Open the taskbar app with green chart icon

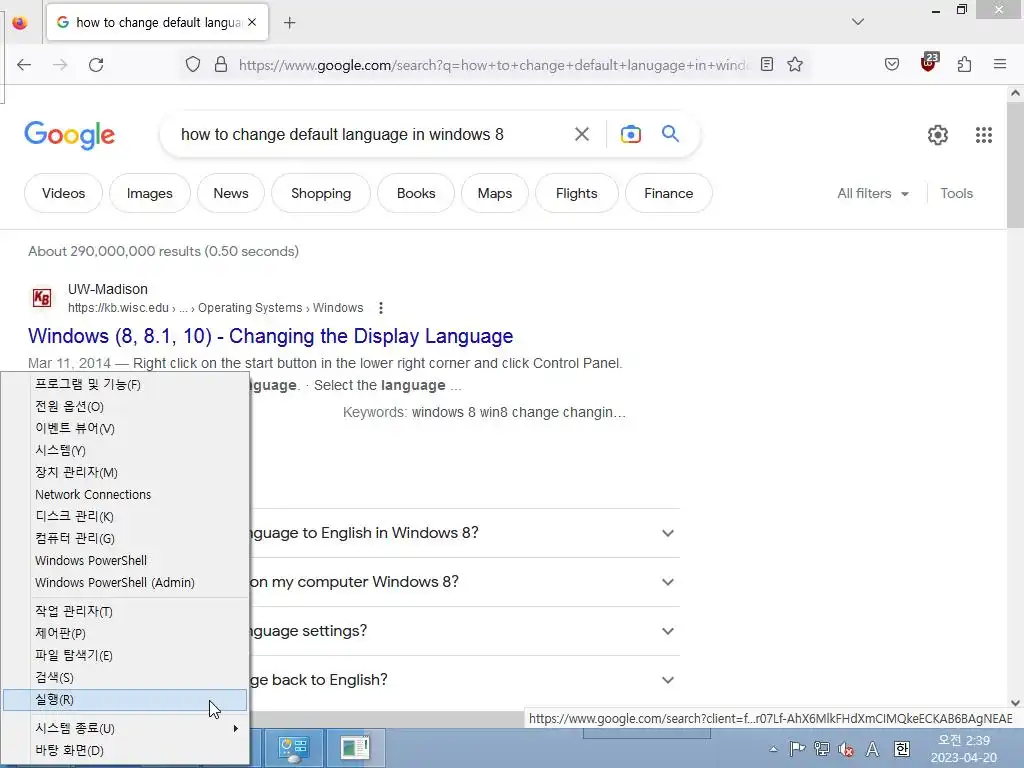[x=355, y=748]
